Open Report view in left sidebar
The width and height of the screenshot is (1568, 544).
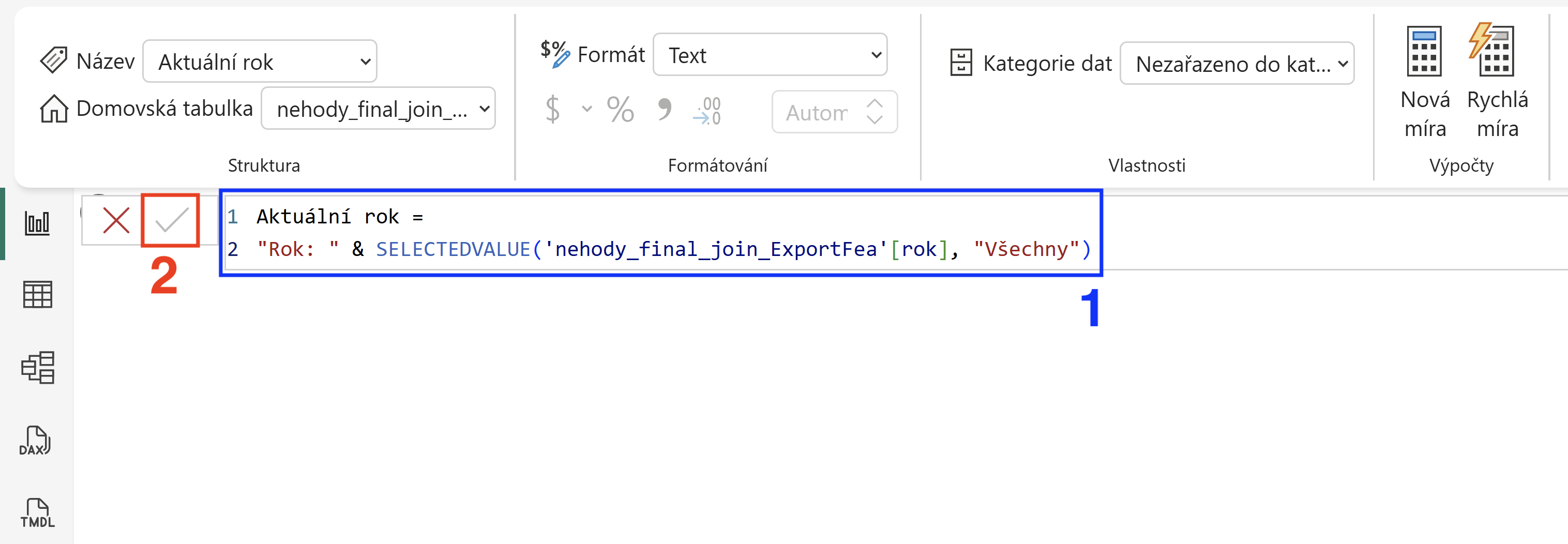pyautogui.click(x=37, y=223)
